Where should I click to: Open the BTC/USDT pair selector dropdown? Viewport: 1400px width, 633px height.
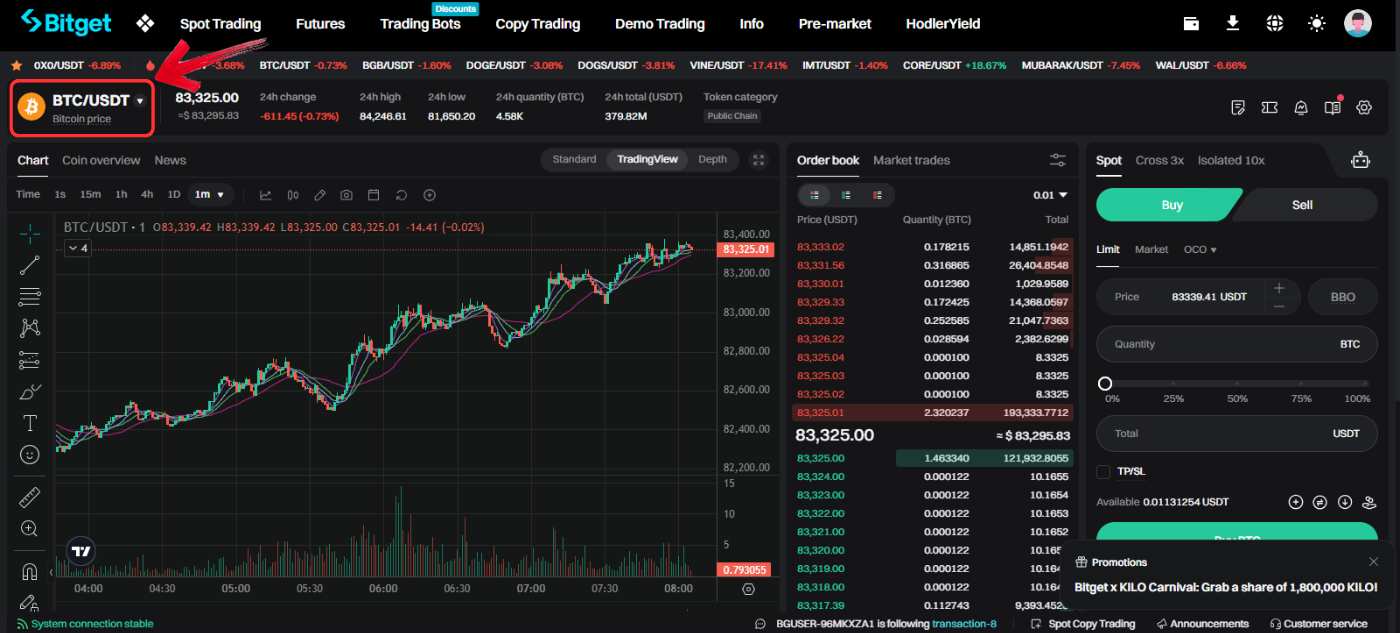[140, 101]
